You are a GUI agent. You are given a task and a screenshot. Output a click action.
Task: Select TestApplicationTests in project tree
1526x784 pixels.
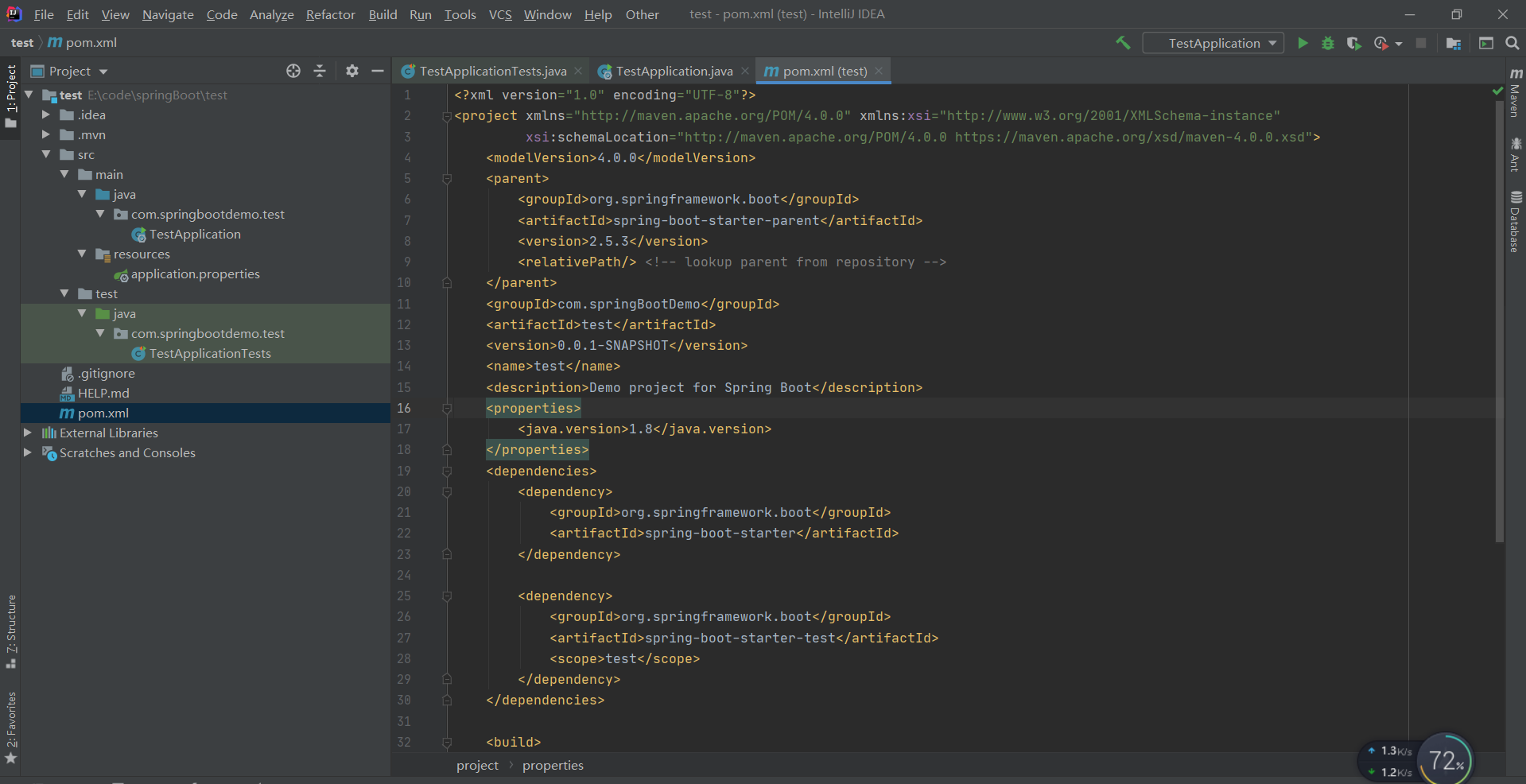(x=210, y=353)
